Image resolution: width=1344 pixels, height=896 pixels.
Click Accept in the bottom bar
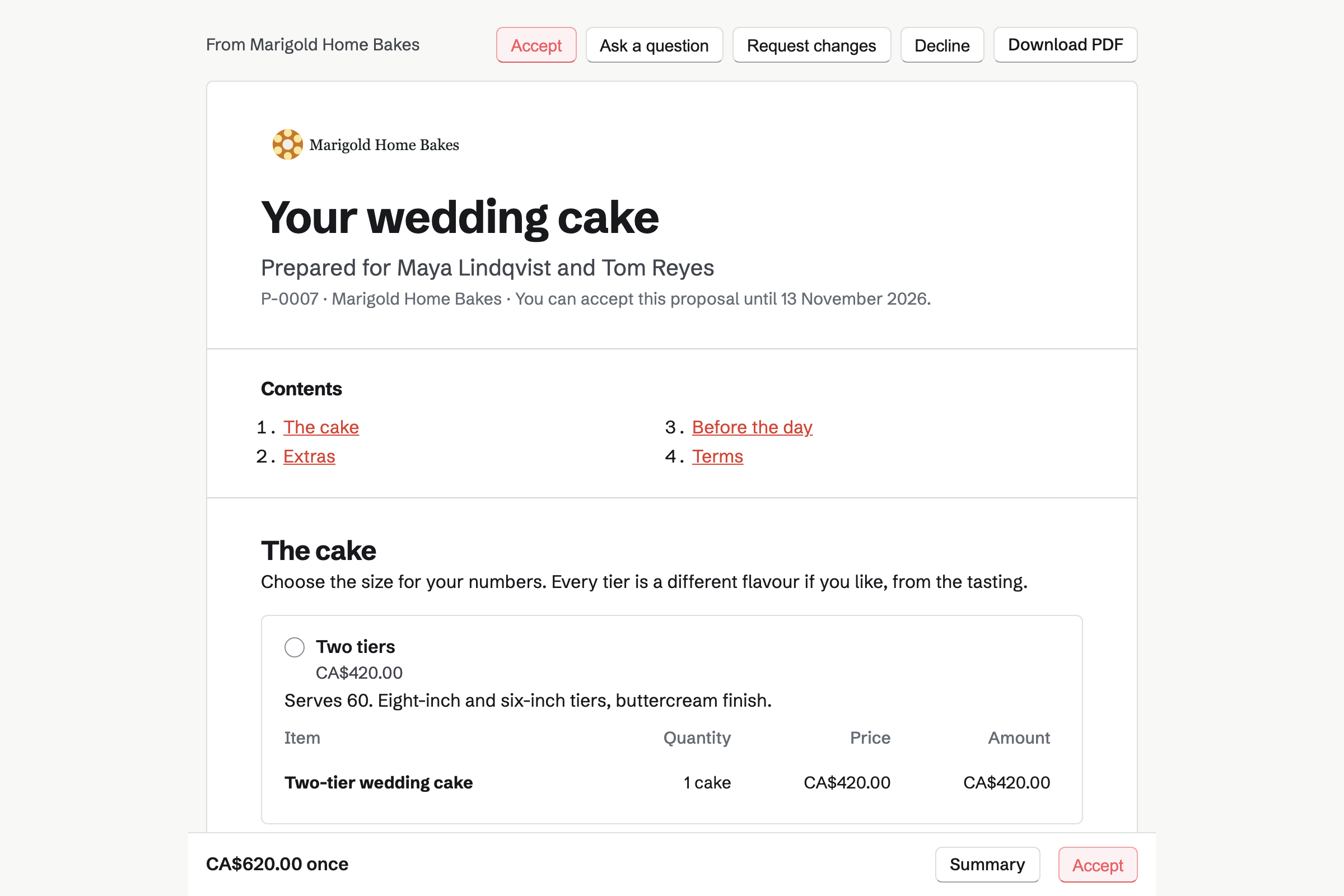[1097, 865]
